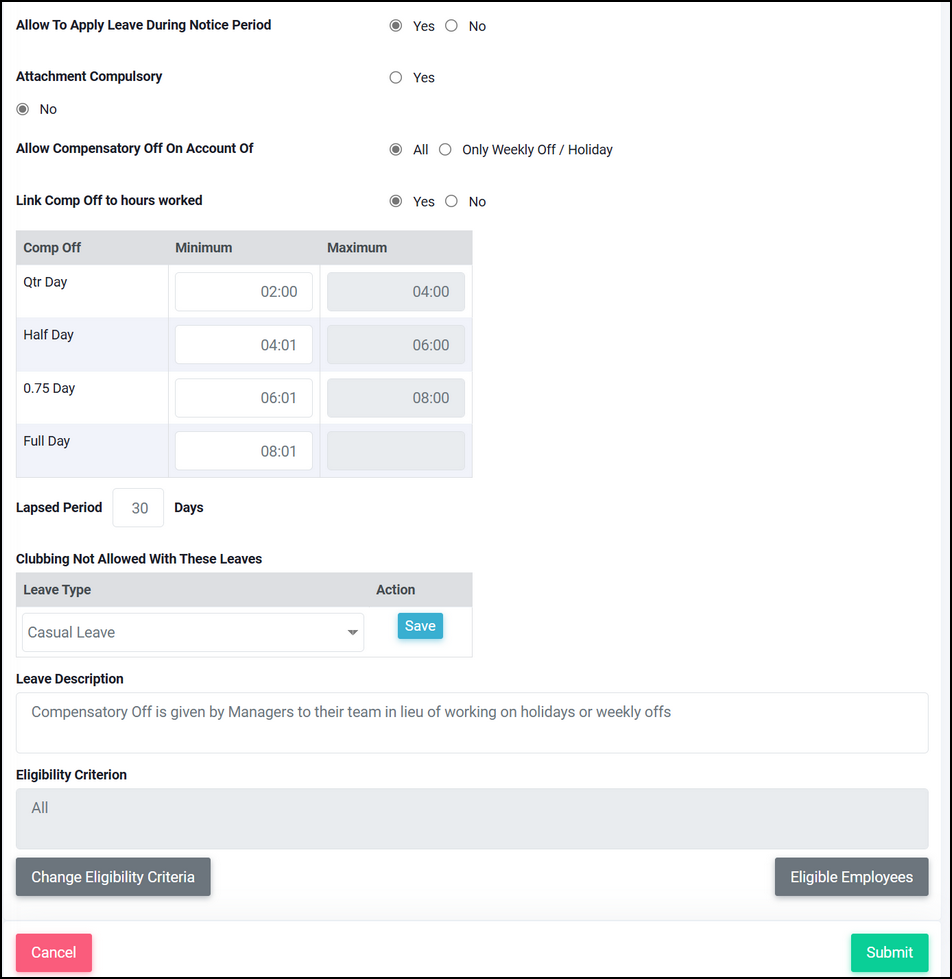
Task: Click the Leave Description text area
Action: pos(472,722)
